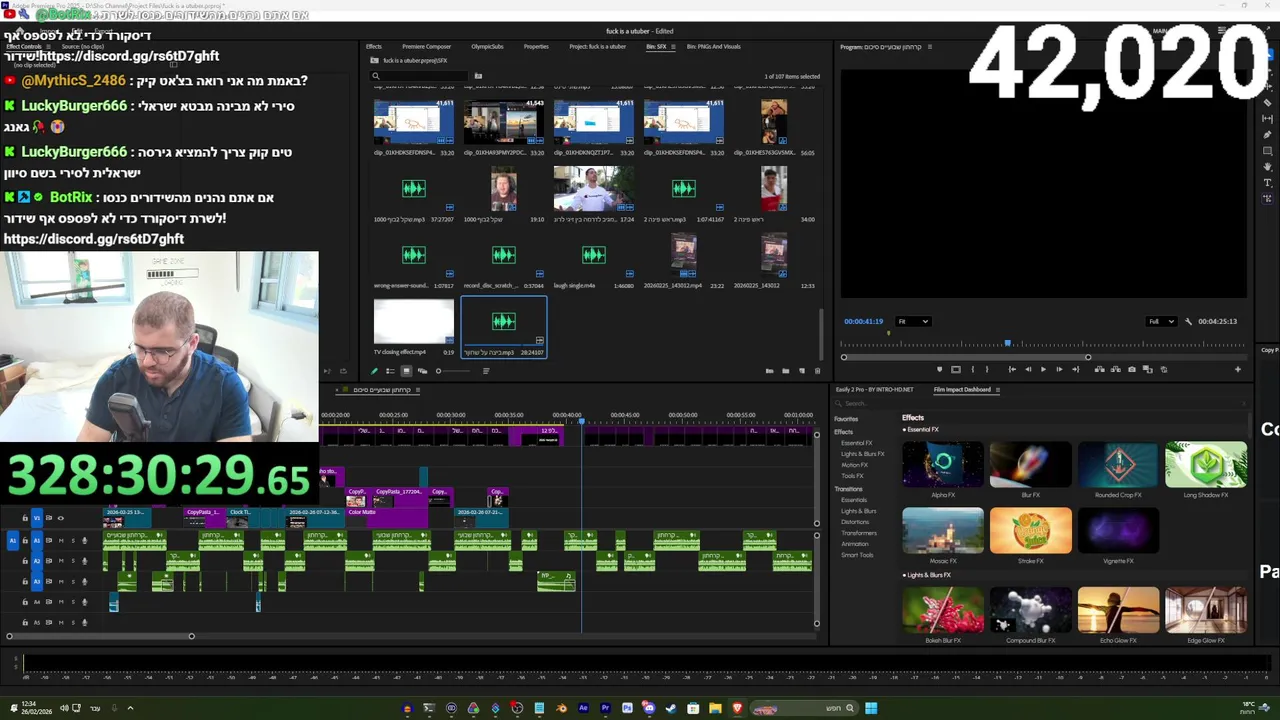Switch Bin SFX panel to freeform view
The height and width of the screenshot is (720, 1280).
tap(422, 371)
